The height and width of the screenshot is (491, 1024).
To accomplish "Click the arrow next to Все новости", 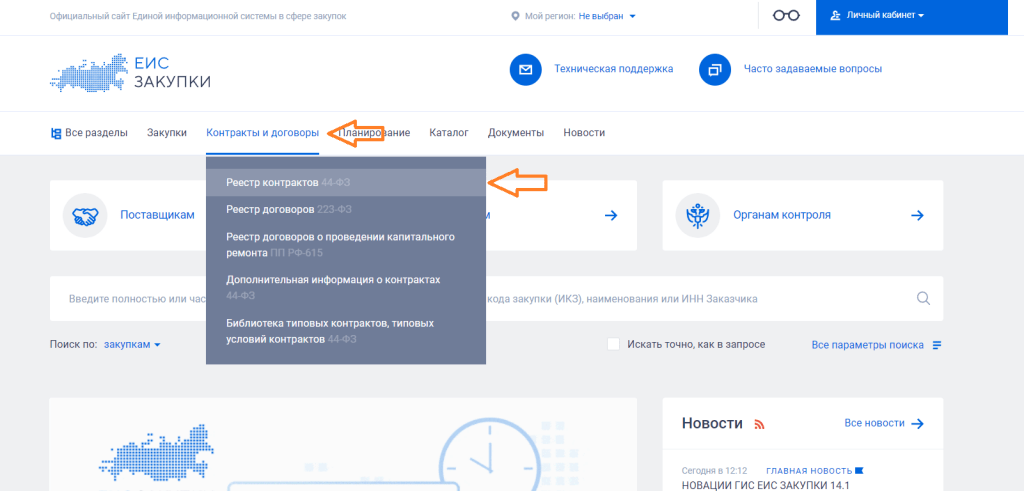I will tap(918, 424).
